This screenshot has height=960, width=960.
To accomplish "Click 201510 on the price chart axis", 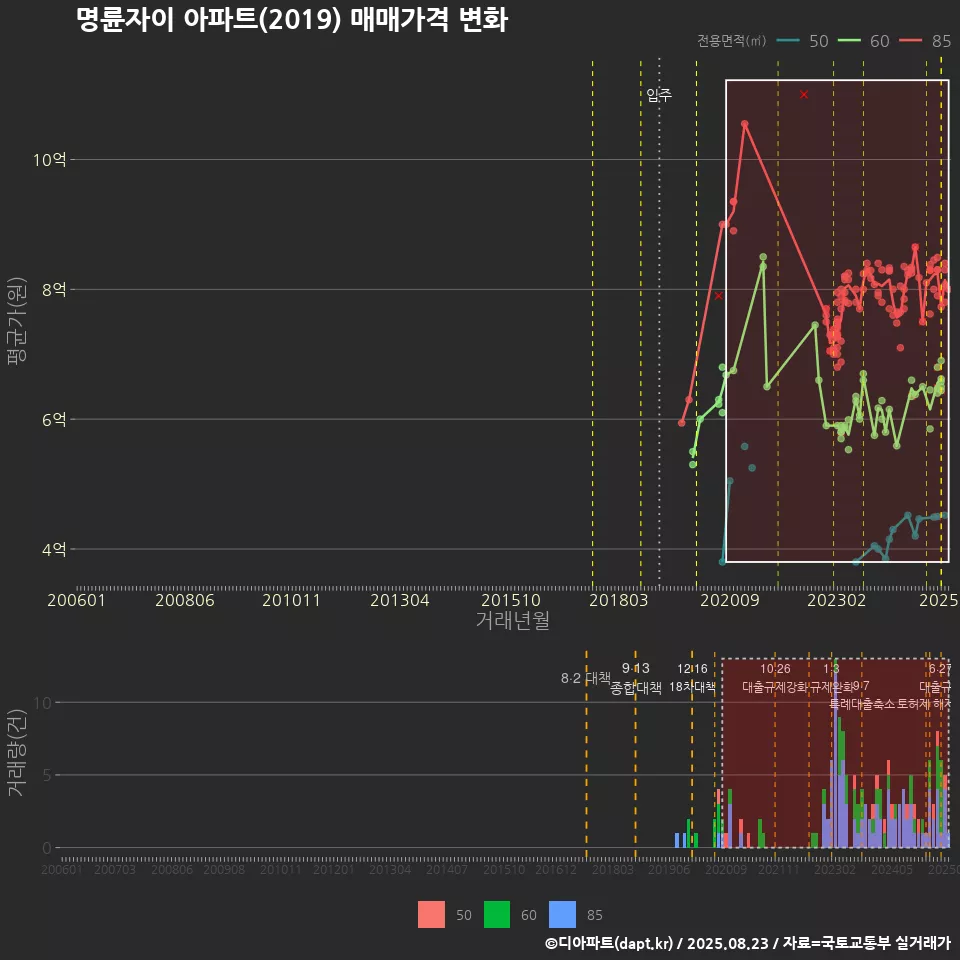I will pos(511,600).
